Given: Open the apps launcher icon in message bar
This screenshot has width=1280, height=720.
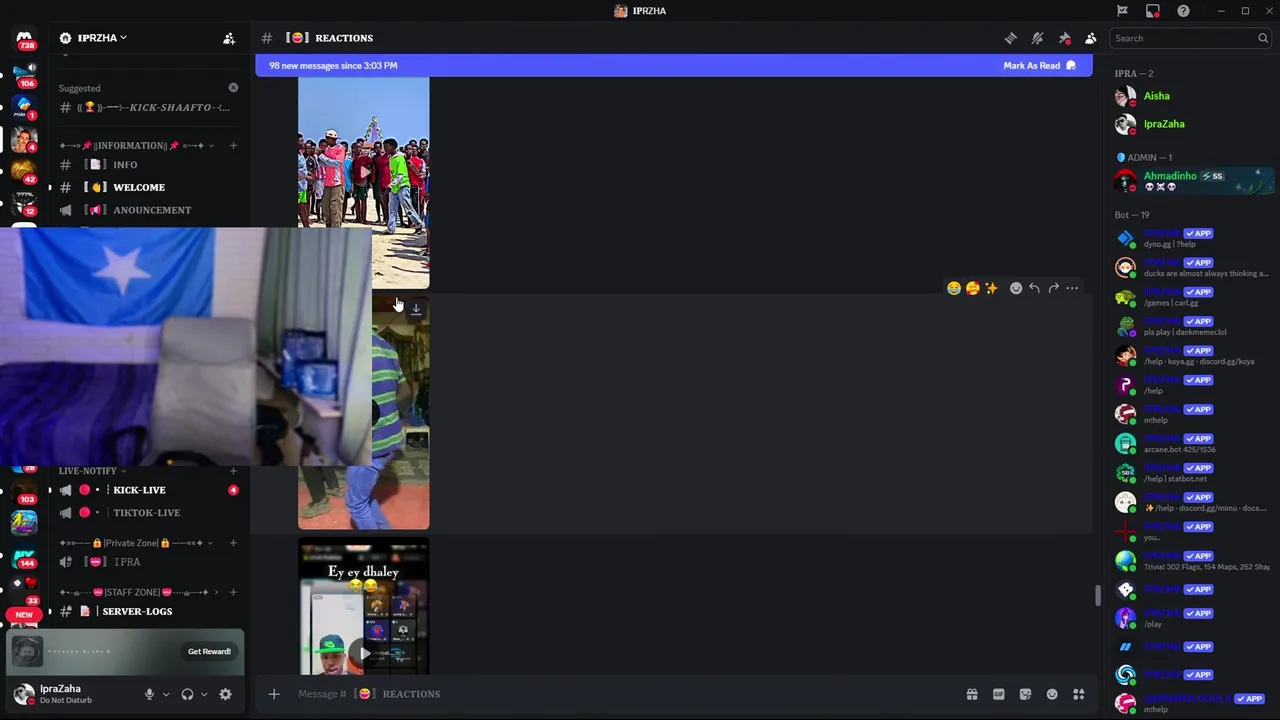Looking at the screenshot, I should 1079,694.
